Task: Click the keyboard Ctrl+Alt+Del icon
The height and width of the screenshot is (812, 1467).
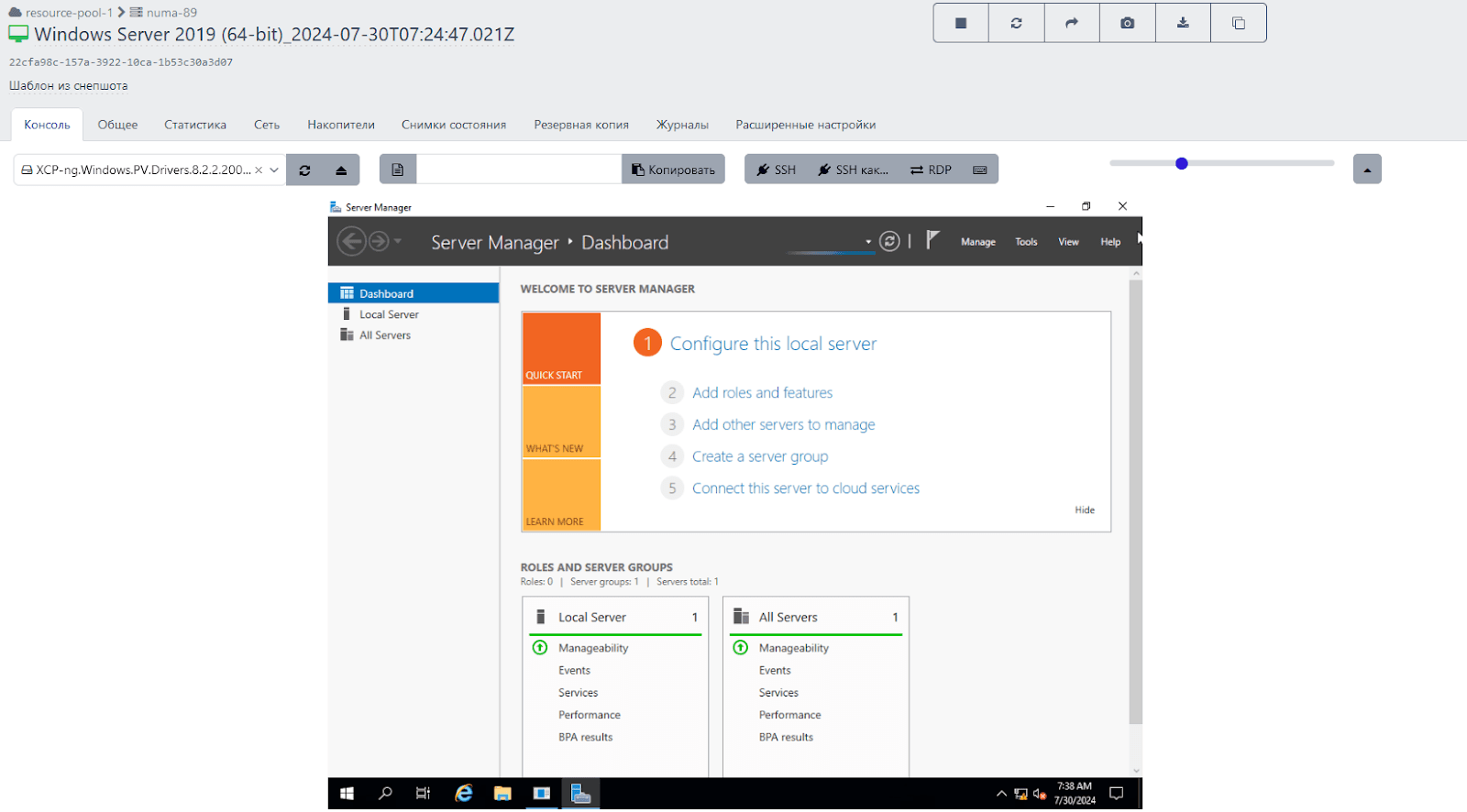Action: (x=979, y=170)
